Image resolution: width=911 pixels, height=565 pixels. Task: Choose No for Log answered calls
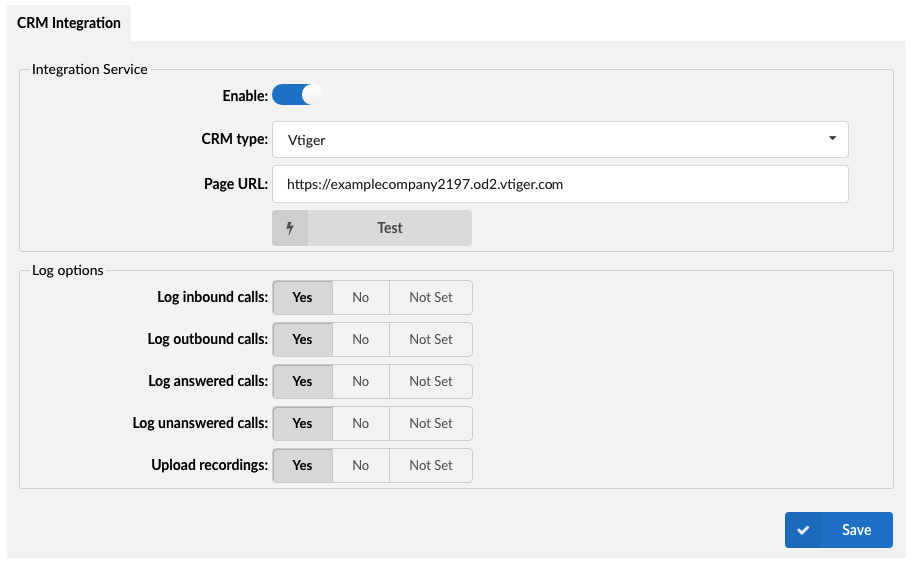[361, 381]
